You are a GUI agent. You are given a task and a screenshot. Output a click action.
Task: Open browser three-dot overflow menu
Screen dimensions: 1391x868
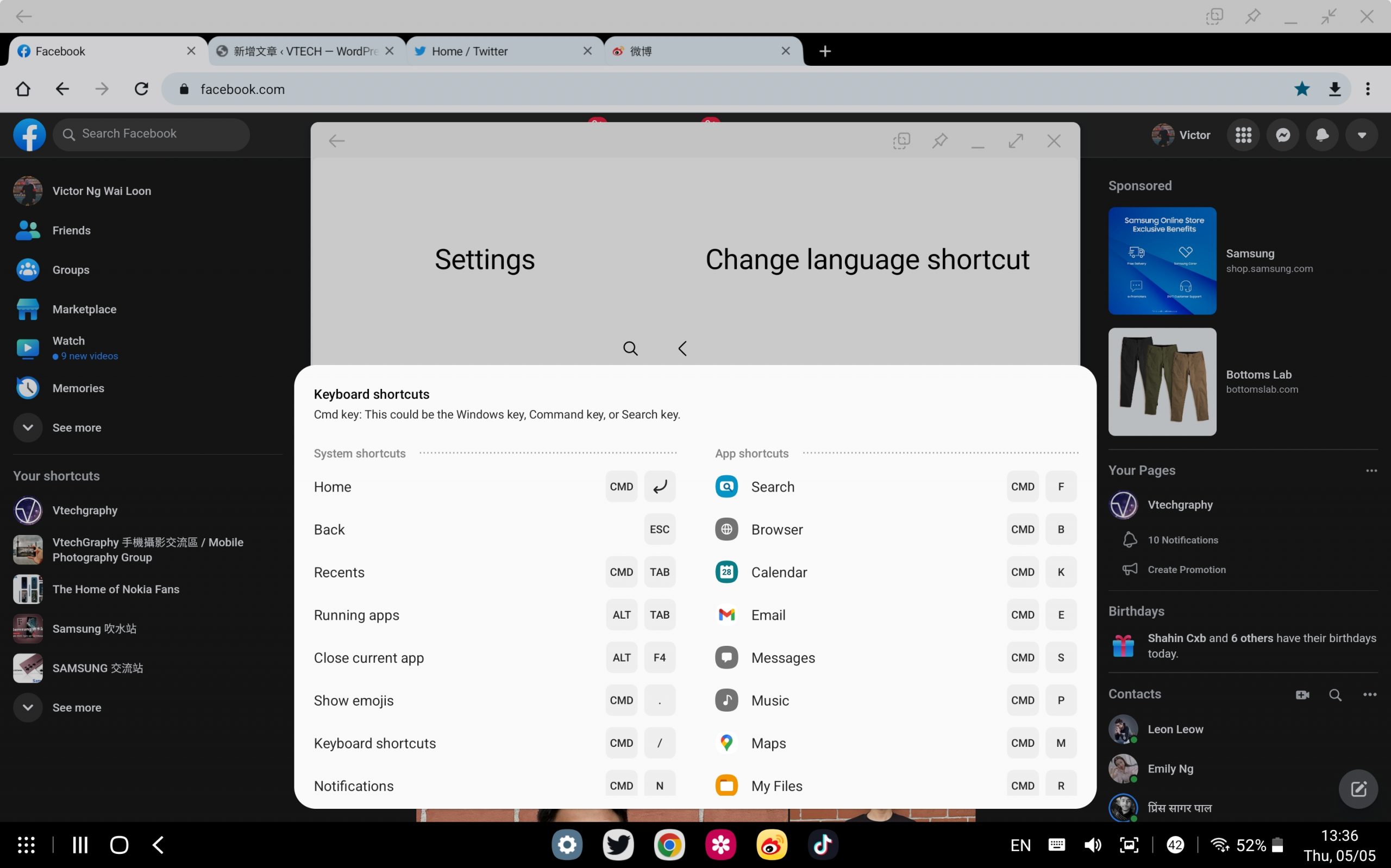pyautogui.click(x=1368, y=89)
